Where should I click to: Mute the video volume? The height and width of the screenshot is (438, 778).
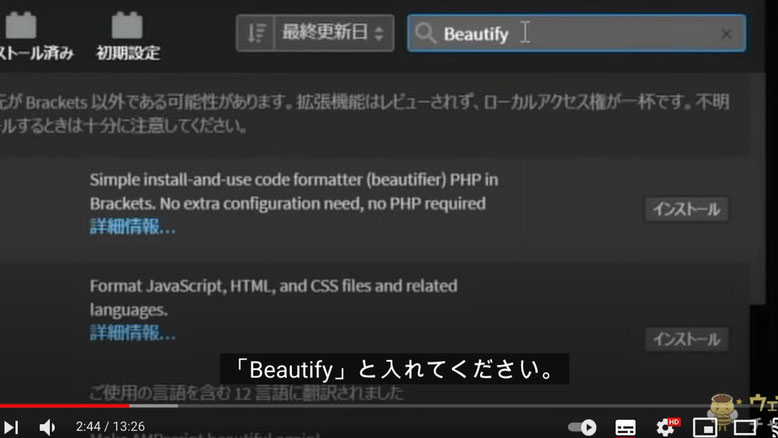[47, 427]
